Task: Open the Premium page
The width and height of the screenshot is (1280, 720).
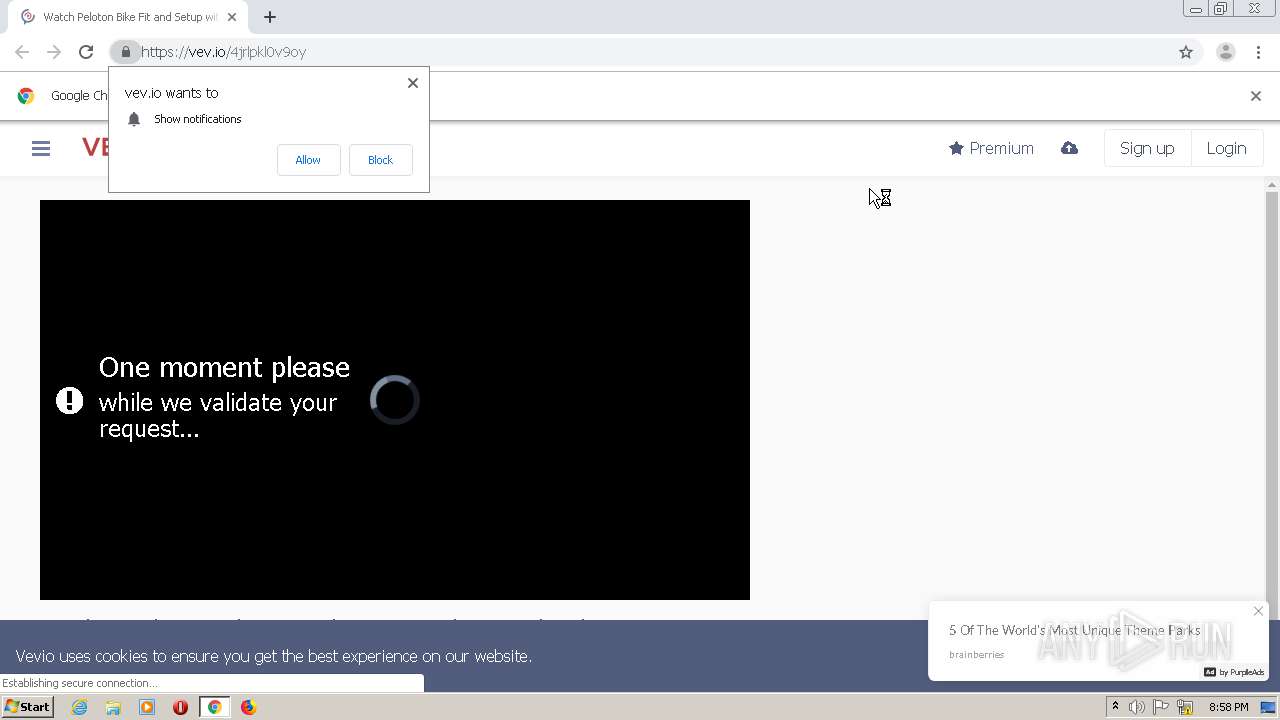Action: (x=991, y=148)
